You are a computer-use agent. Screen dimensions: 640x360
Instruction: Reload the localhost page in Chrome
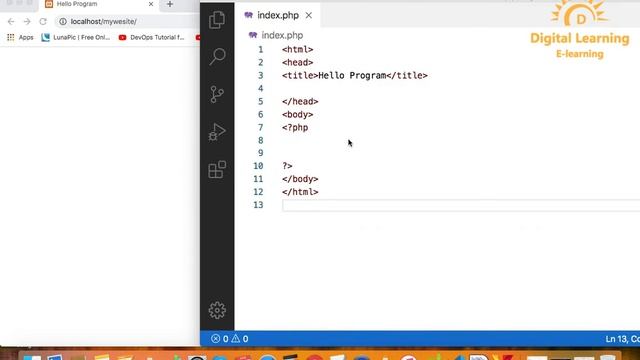pos(43,22)
